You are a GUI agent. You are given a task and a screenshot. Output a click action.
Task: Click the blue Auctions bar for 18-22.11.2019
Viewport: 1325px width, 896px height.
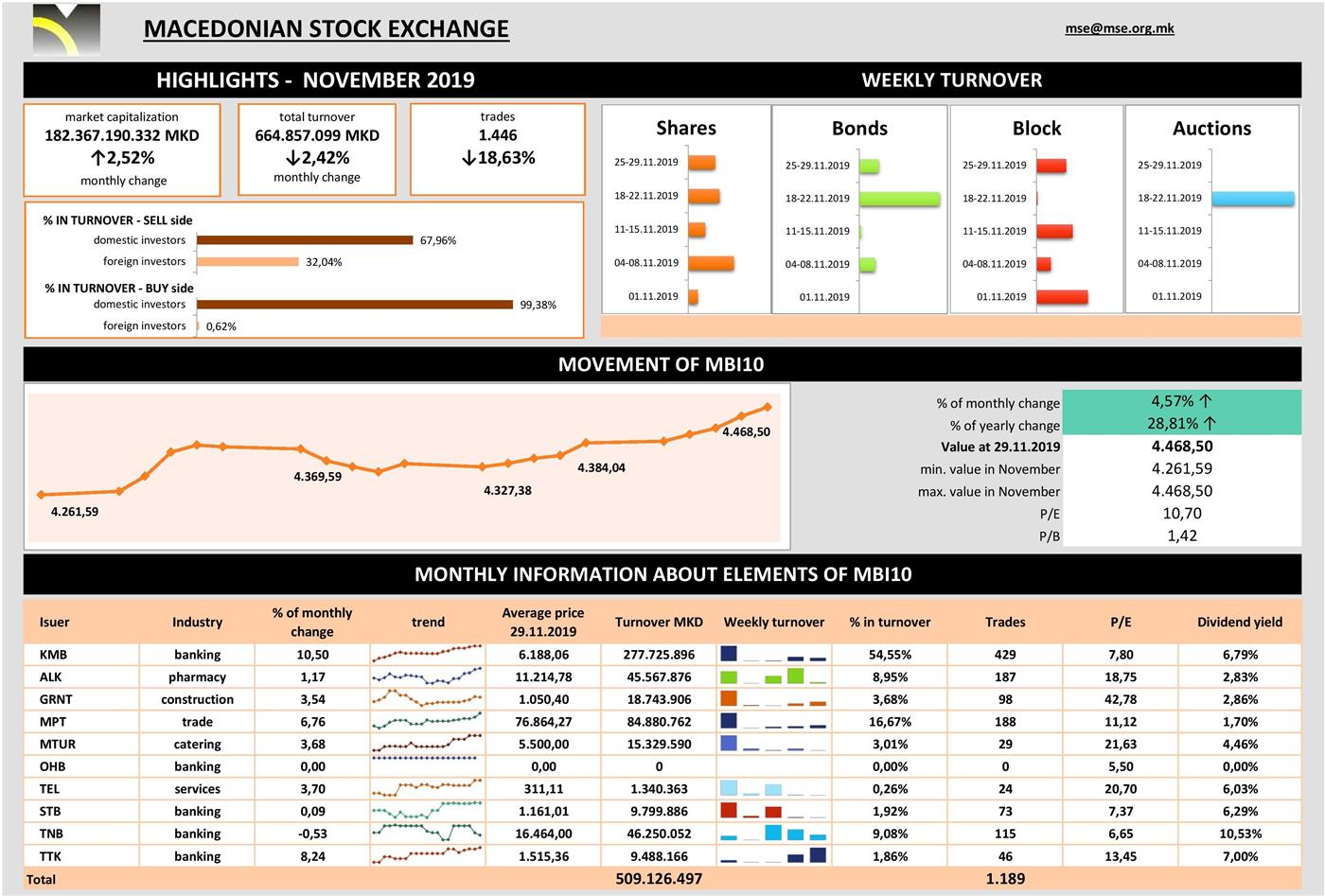1252,199
